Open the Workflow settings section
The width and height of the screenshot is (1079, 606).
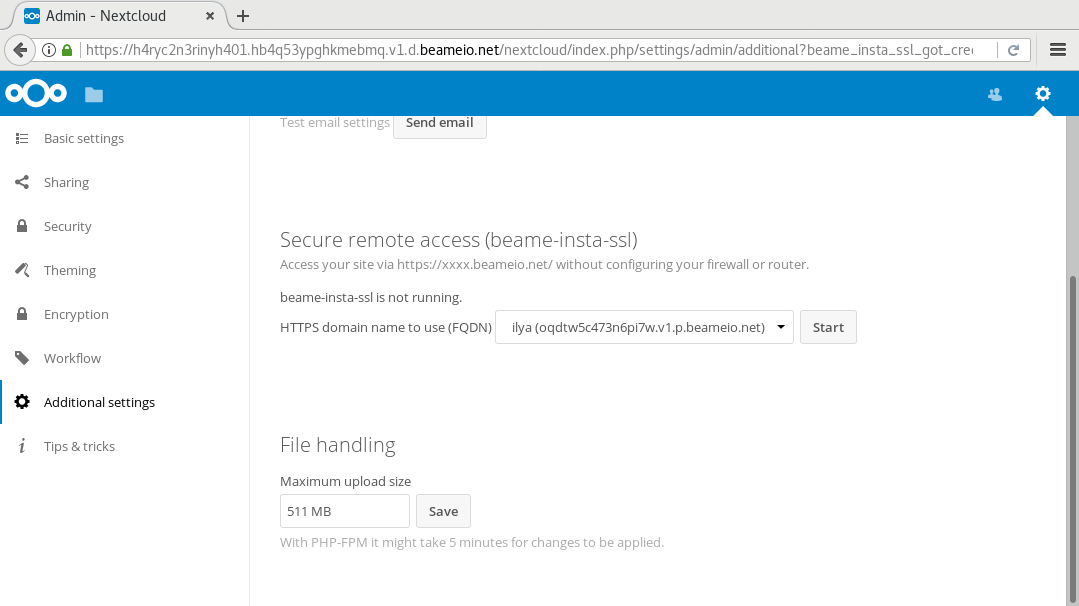[x=72, y=358]
